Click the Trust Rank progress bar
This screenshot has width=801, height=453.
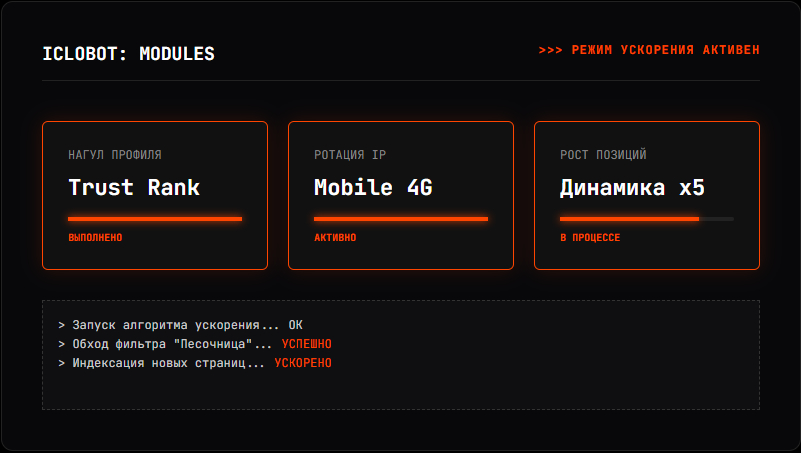point(154,218)
